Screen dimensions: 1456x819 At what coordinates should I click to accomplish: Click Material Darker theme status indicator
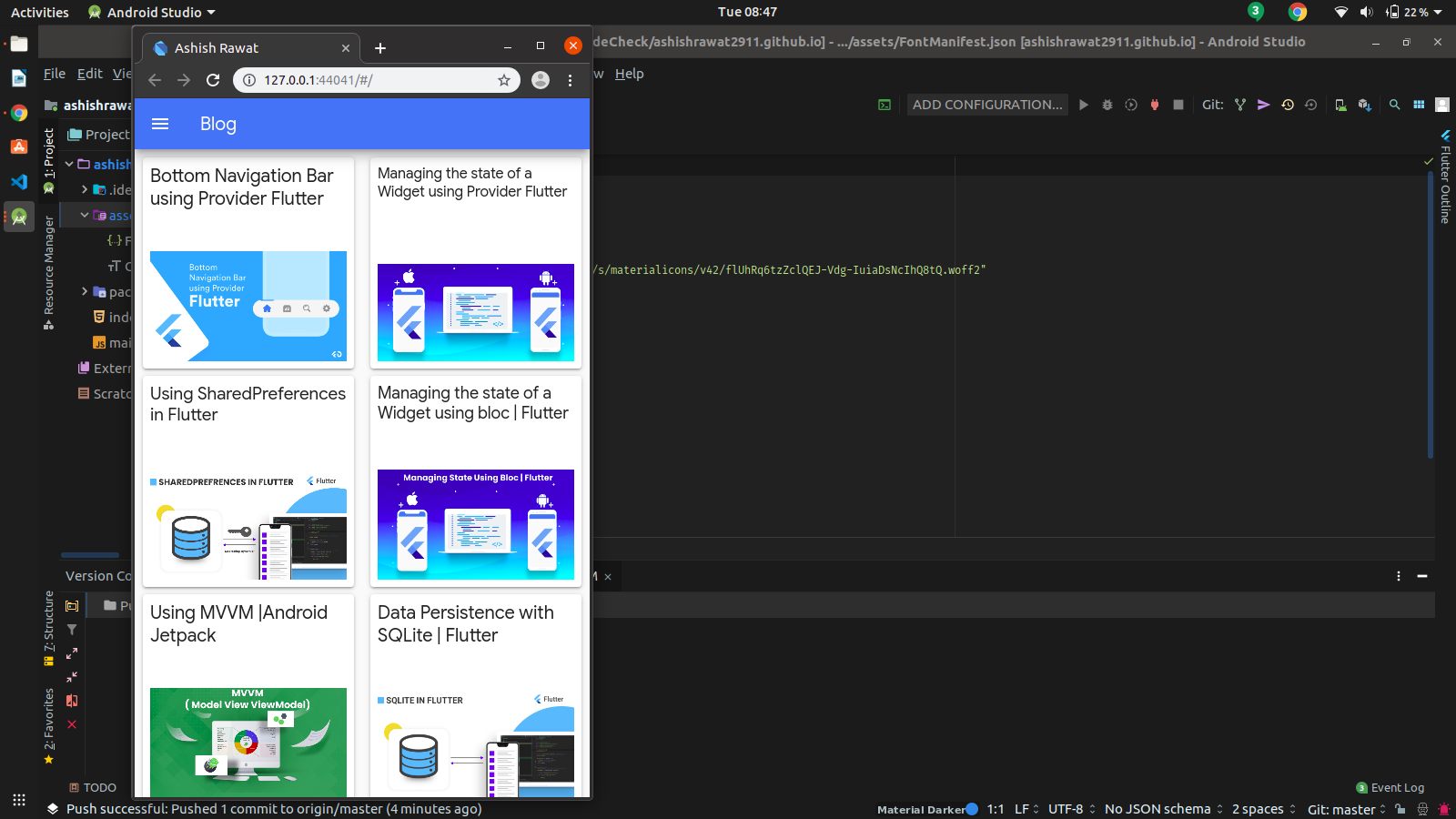click(x=927, y=809)
